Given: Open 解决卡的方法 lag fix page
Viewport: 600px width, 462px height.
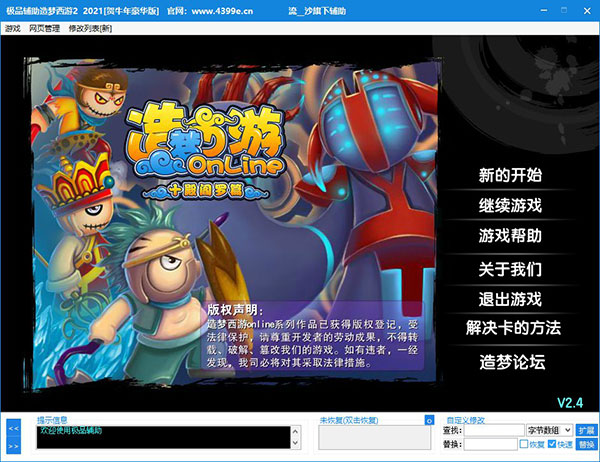Looking at the screenshot, I should pyautogui.click(x=514, y=327).
